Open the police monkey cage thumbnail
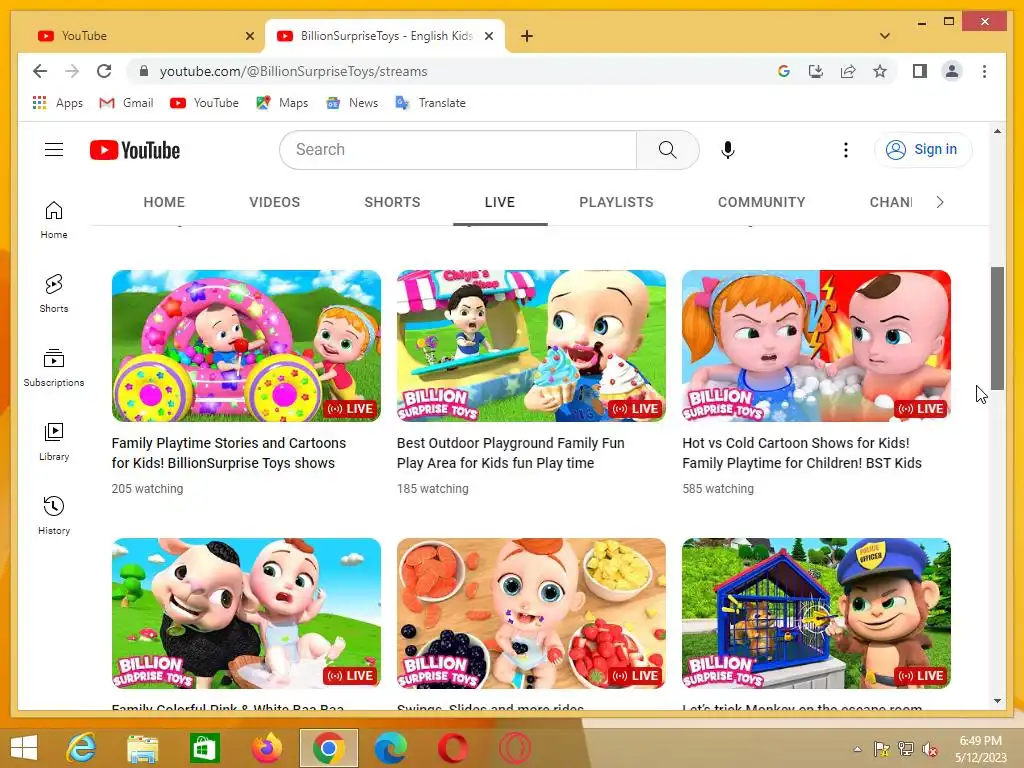The image size is (1024, 768). pyautogui.click(x=816, y=613)
